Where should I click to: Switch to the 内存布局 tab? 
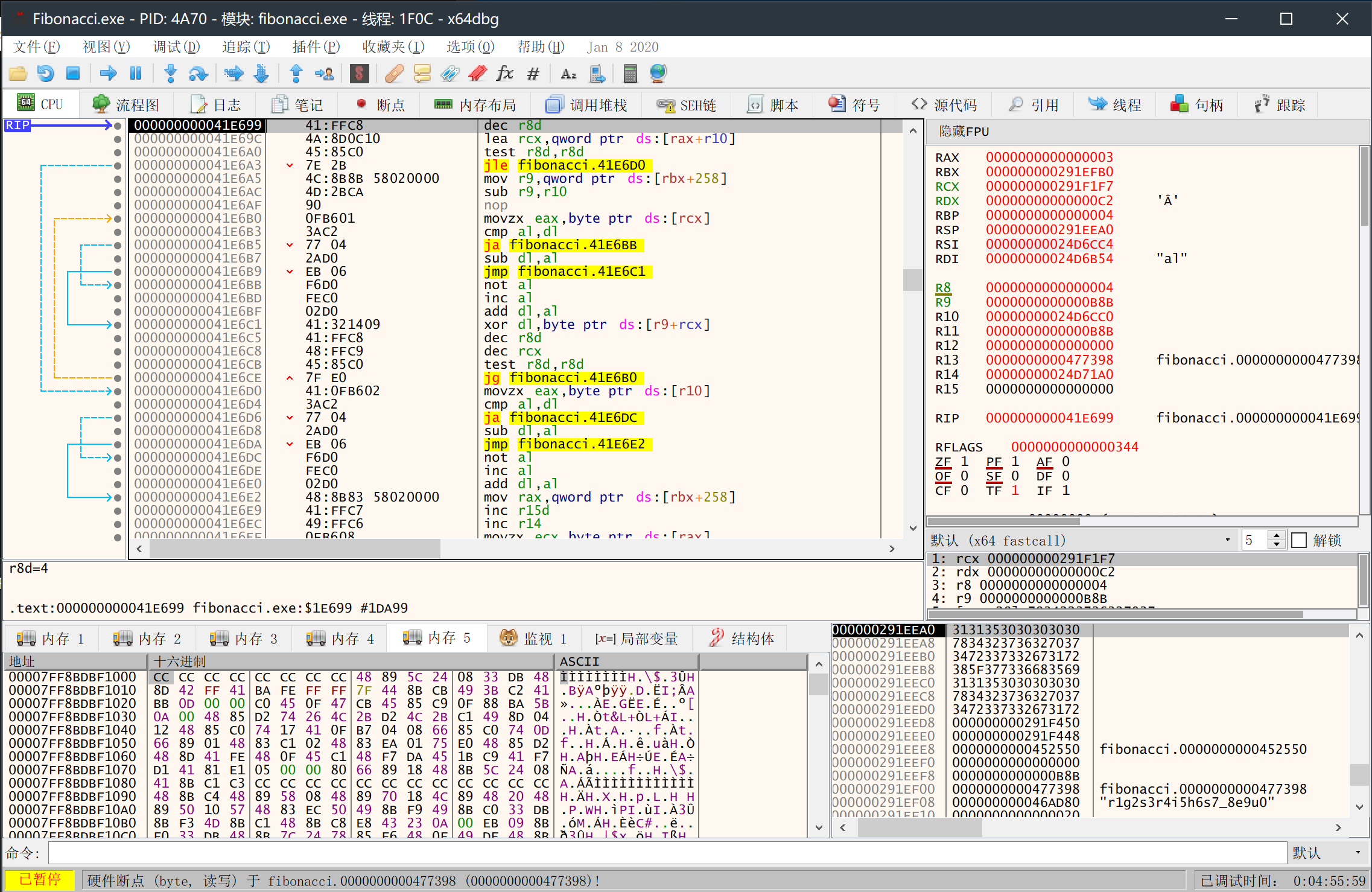click(475, 105)
